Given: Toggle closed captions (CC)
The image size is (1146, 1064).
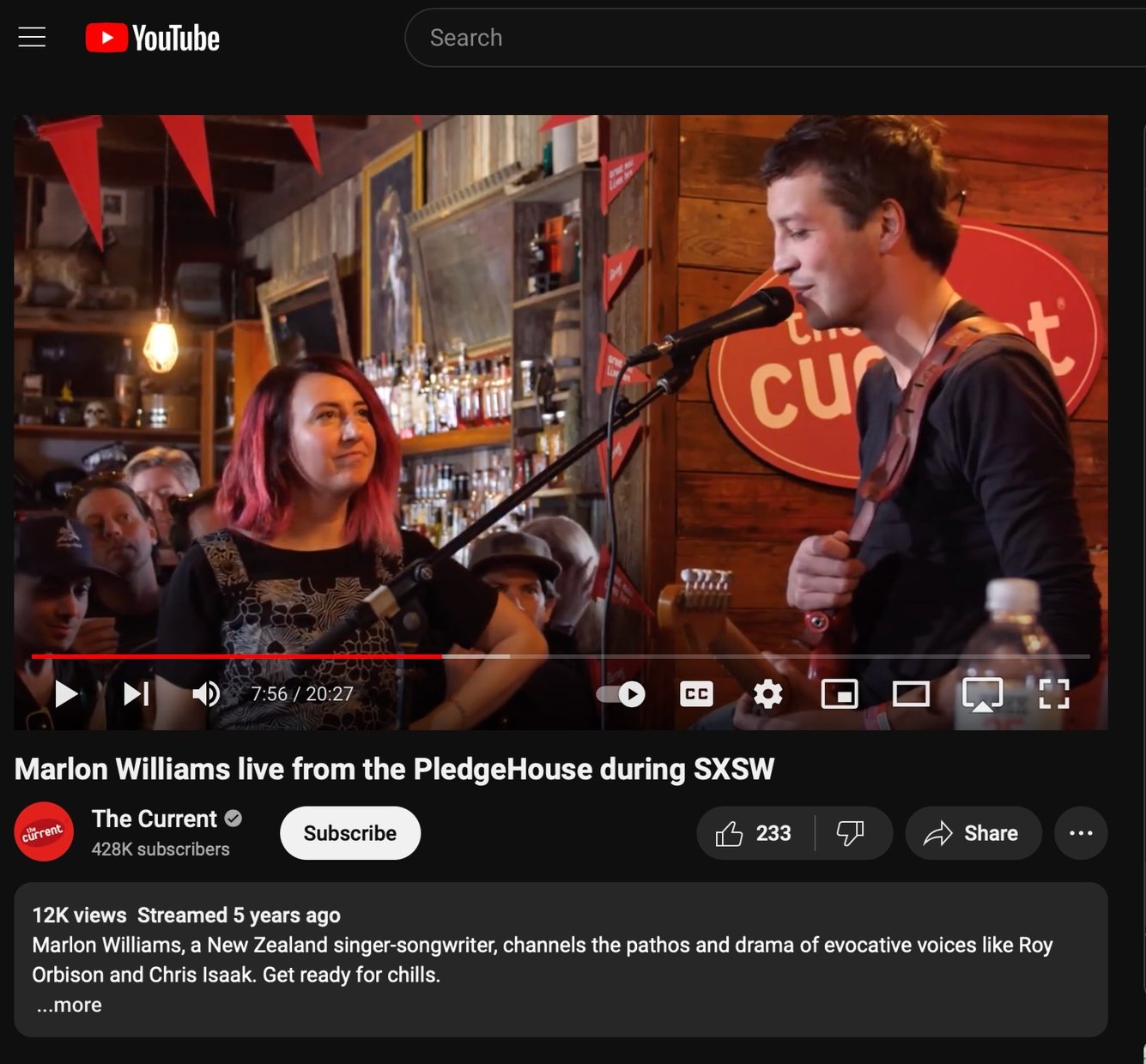Looking at the screenshot, I should pyautogui.click(x=696, y=693).
